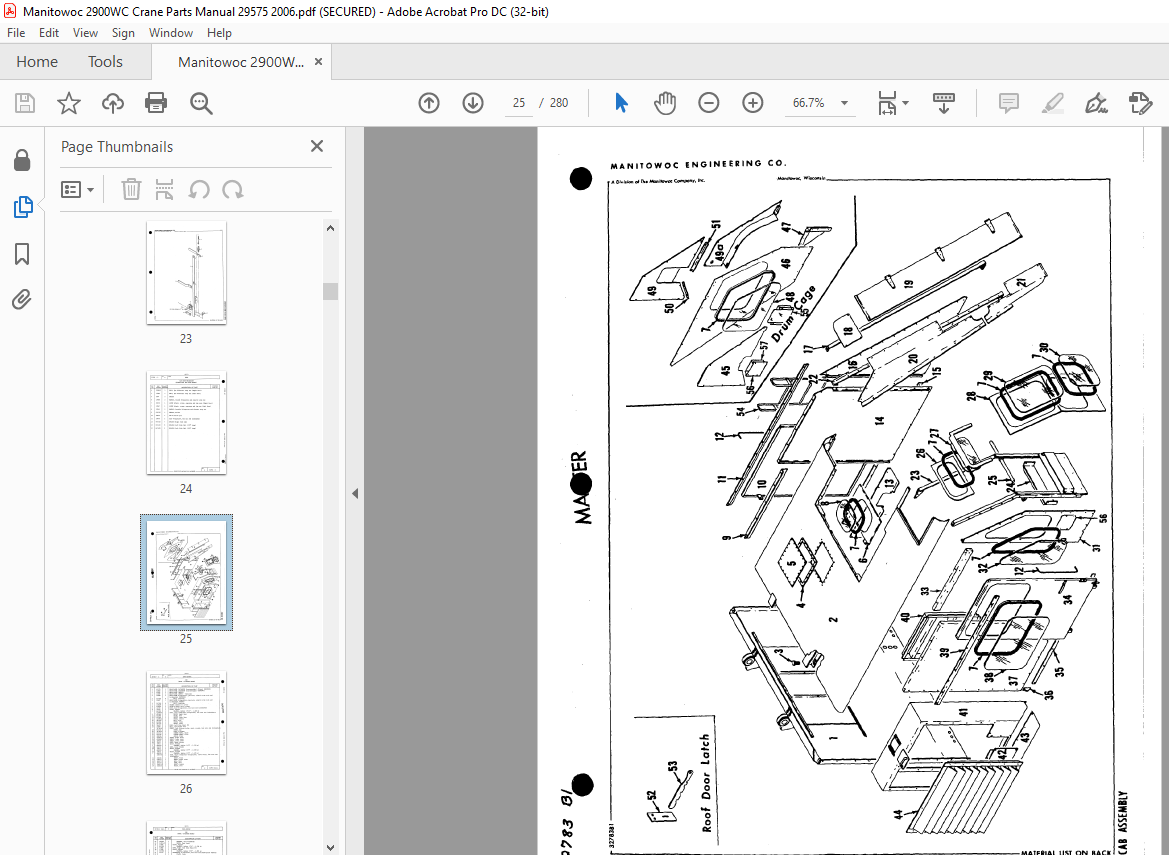The height and width of the screenshot is (855, 1169).
Task: Click the '280' total pages text
Action: [x=559, y=103]
